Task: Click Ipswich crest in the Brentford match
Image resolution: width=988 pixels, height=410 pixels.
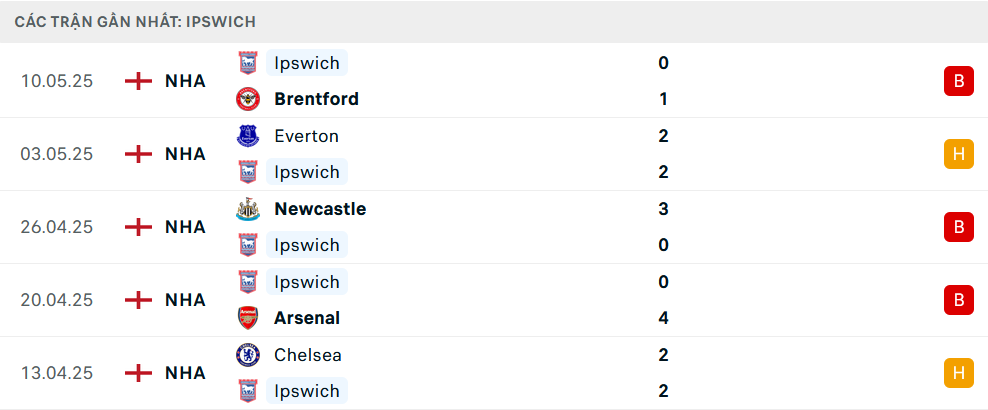Action: tap(248, 63)
